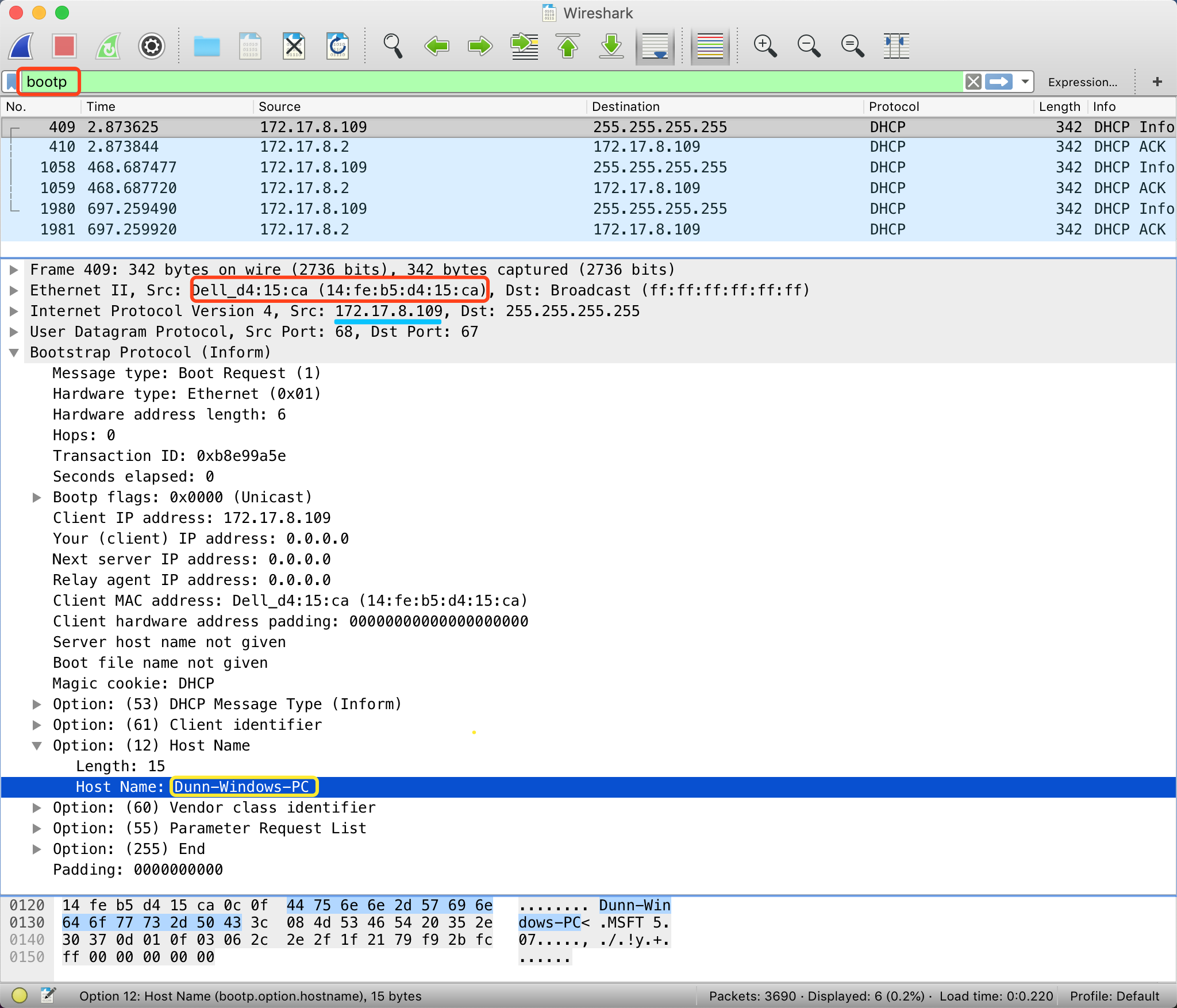Go to first packet arrow icon
Viewport: 1177px width, 1008px height.
(568, 46)
